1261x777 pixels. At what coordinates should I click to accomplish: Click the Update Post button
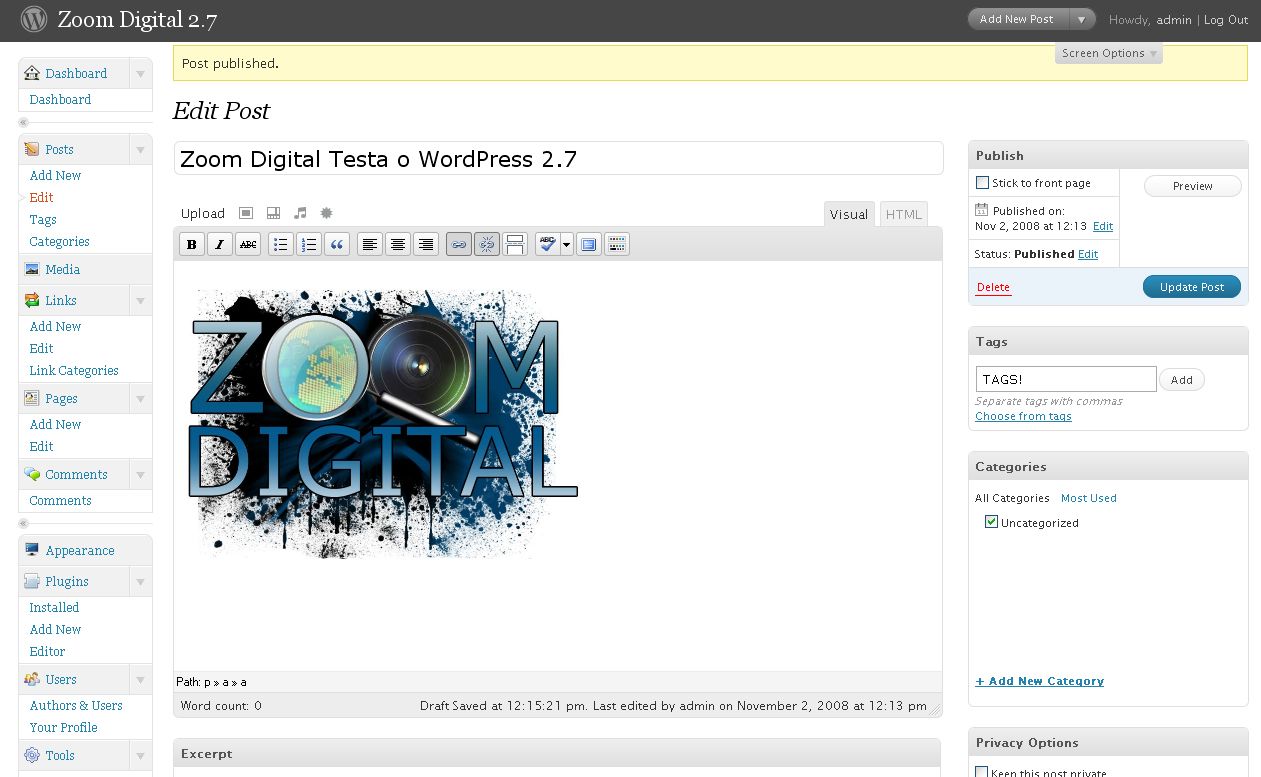coord(1192,287)
